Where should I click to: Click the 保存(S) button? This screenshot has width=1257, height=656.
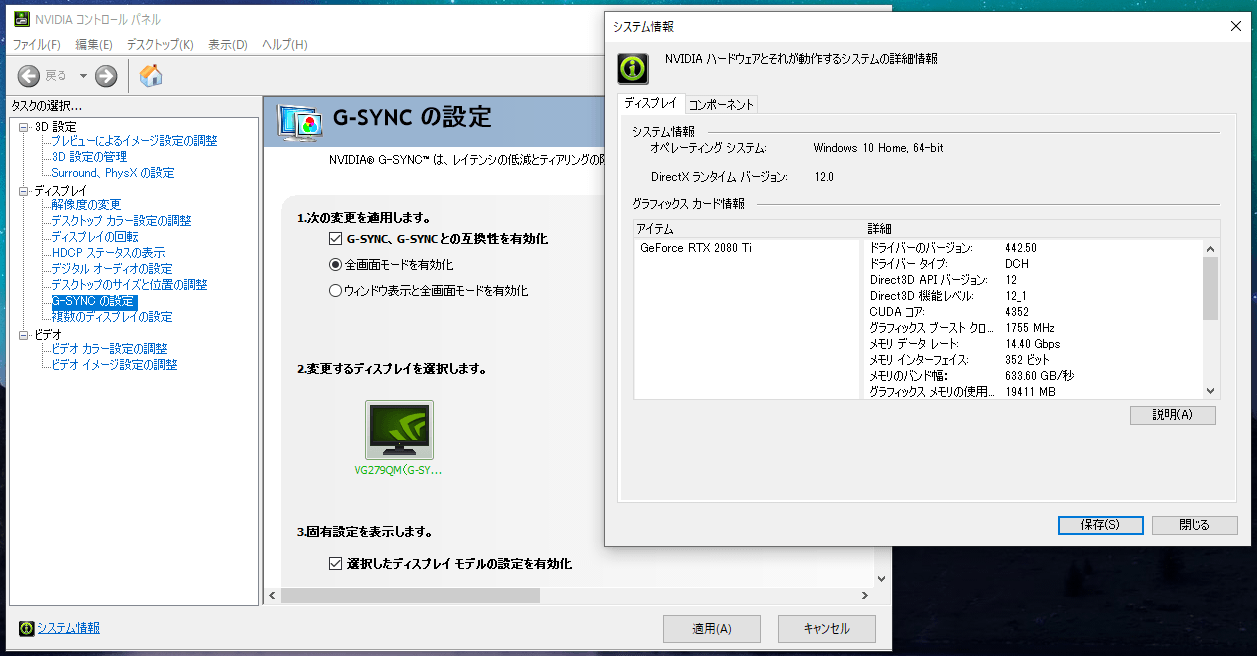tap(1100, 525)
